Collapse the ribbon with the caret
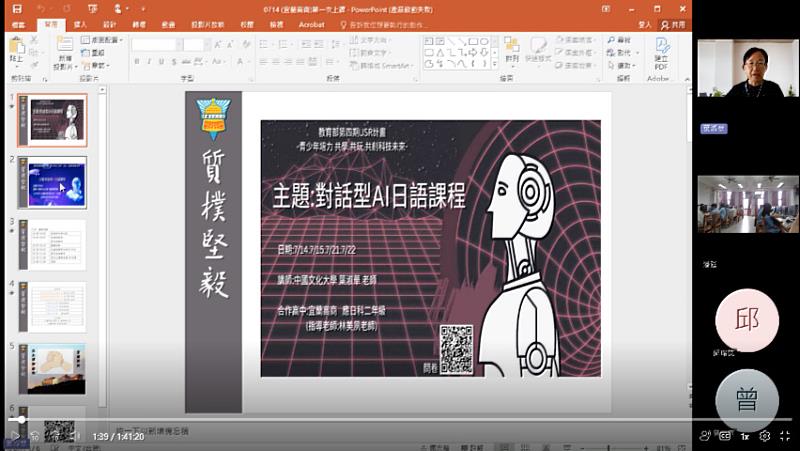This screenshot has width=800, height=451. [x=687, y=79]
